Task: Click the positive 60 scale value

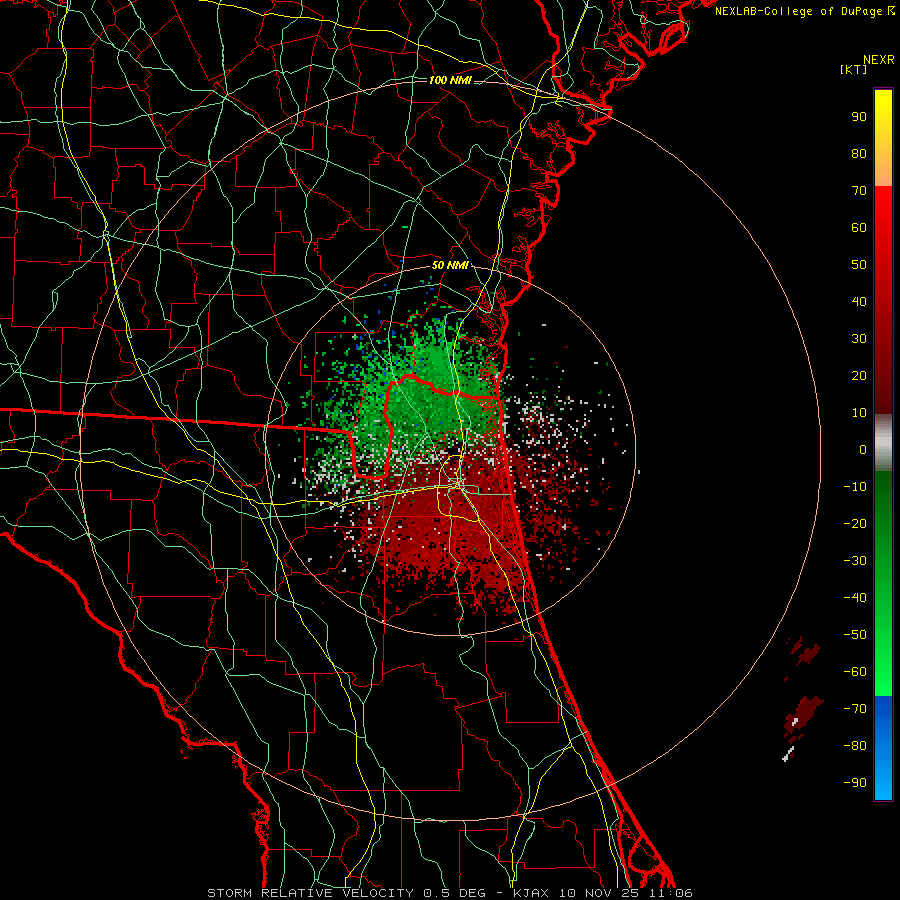Action: (x=859, y=228)
